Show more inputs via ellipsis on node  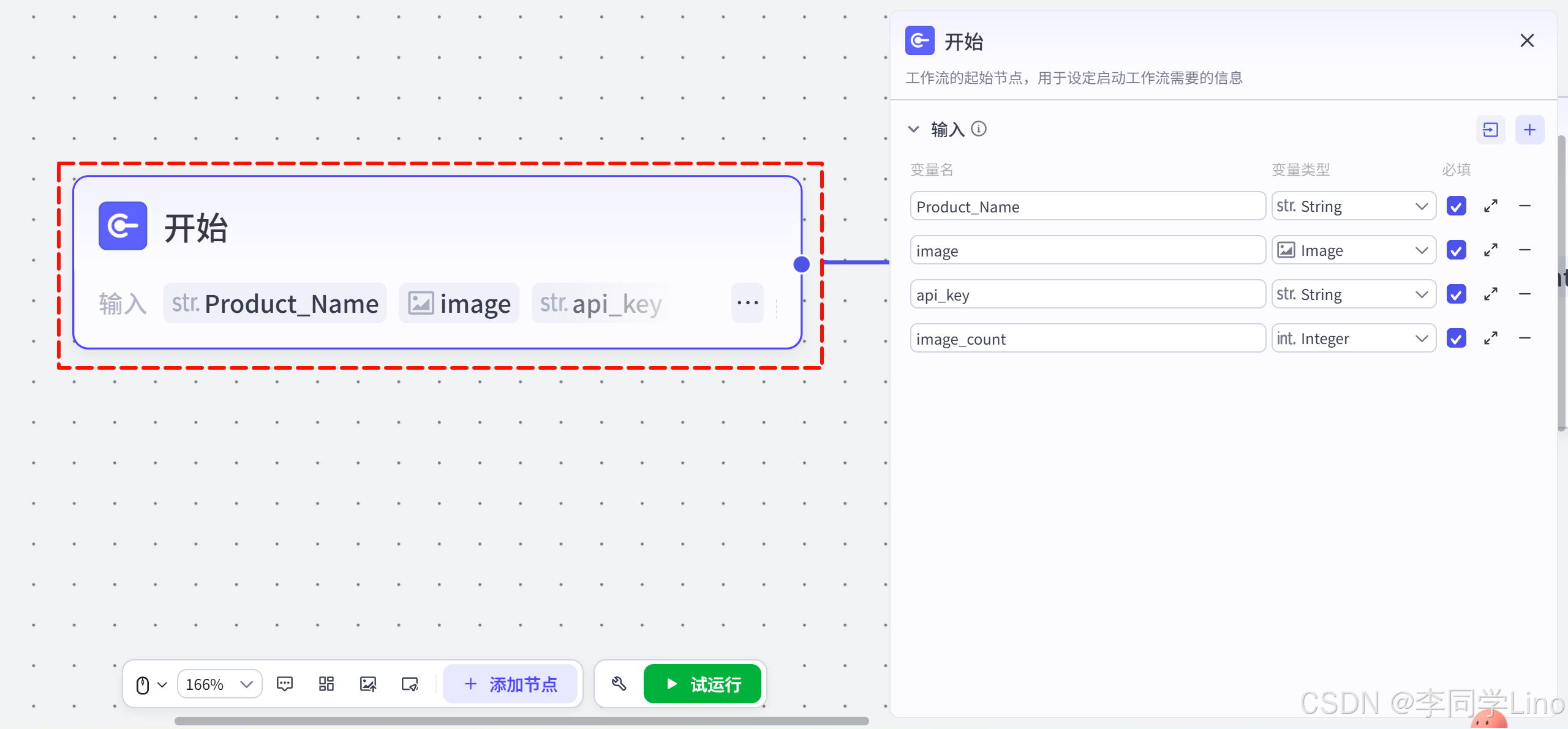tap(747, 303)
